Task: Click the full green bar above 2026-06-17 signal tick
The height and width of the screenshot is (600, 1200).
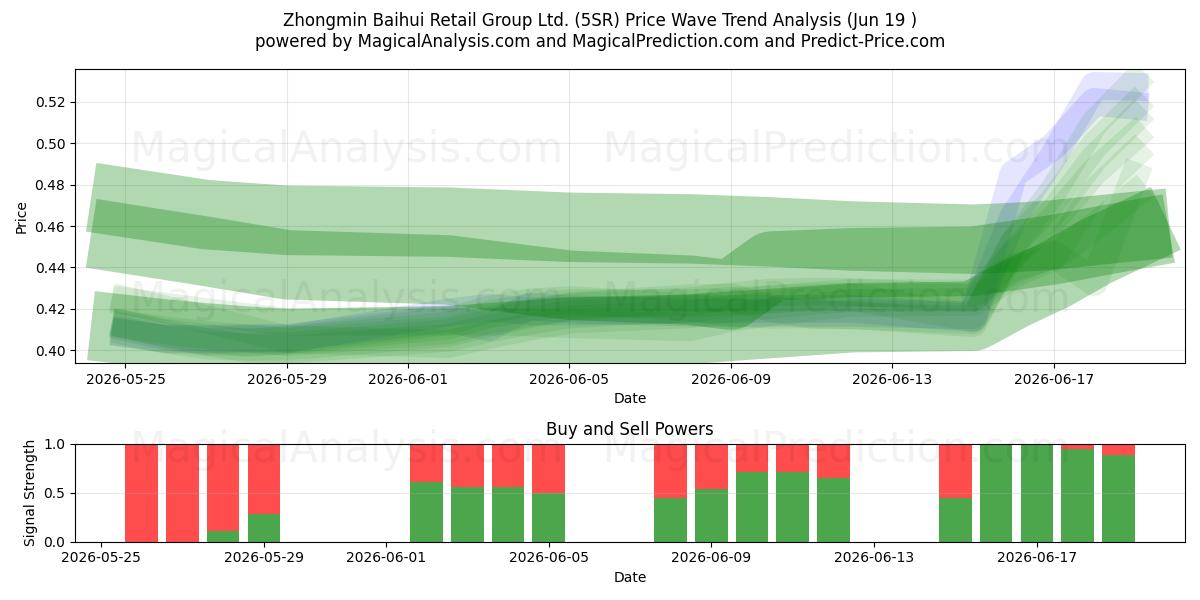Action: point(1037,493)
